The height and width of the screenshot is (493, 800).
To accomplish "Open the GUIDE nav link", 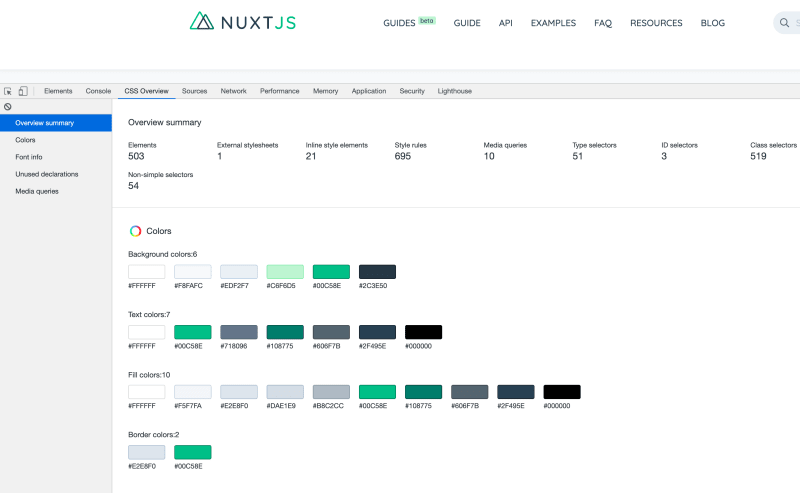I will coord(467,23).
